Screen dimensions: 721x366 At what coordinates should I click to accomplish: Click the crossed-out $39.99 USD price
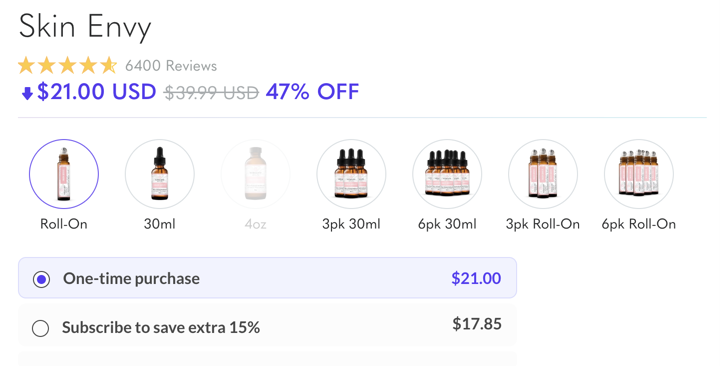[212, 93]
